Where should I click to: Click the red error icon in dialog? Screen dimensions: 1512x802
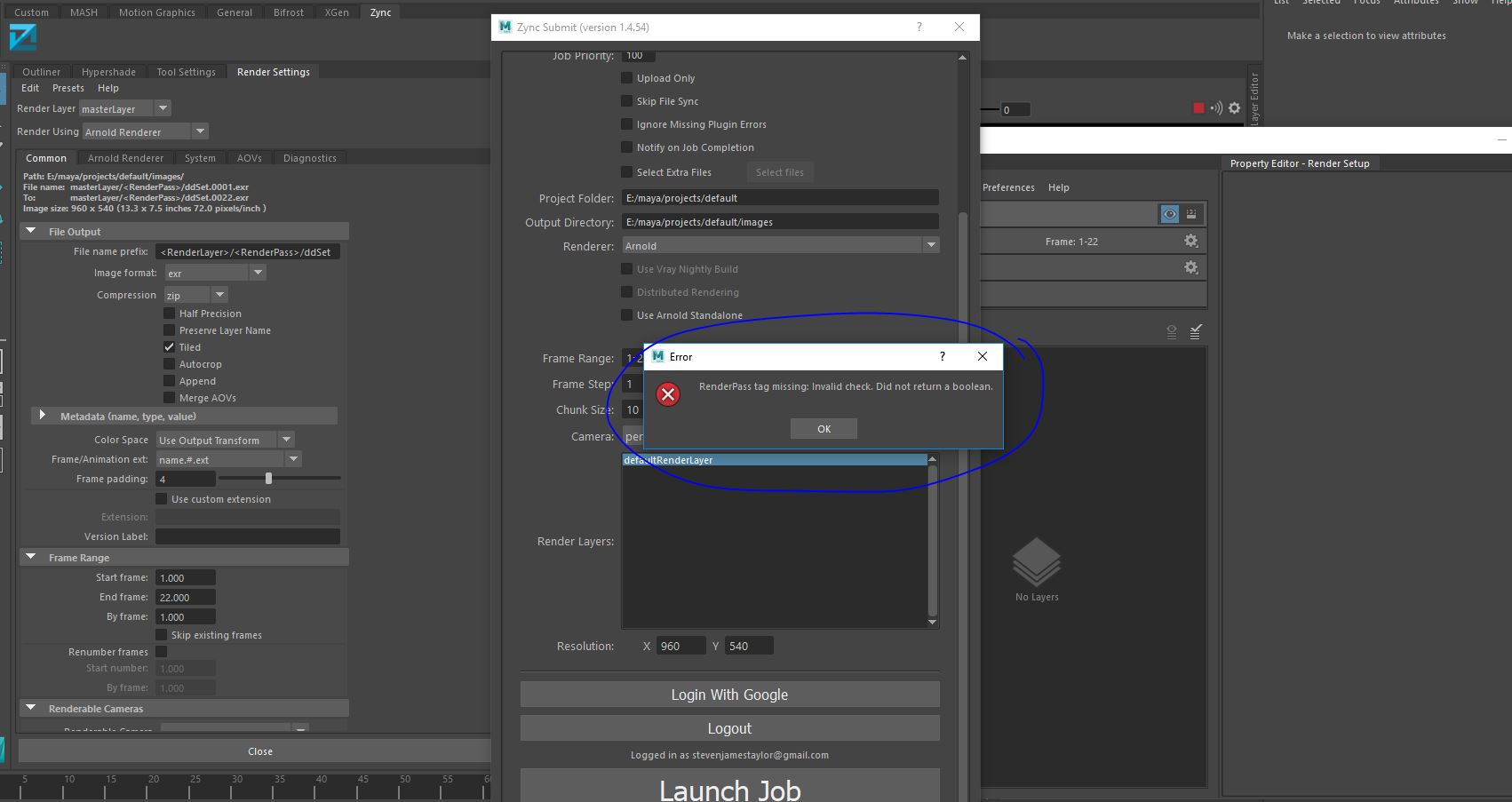tap(668, 394)
